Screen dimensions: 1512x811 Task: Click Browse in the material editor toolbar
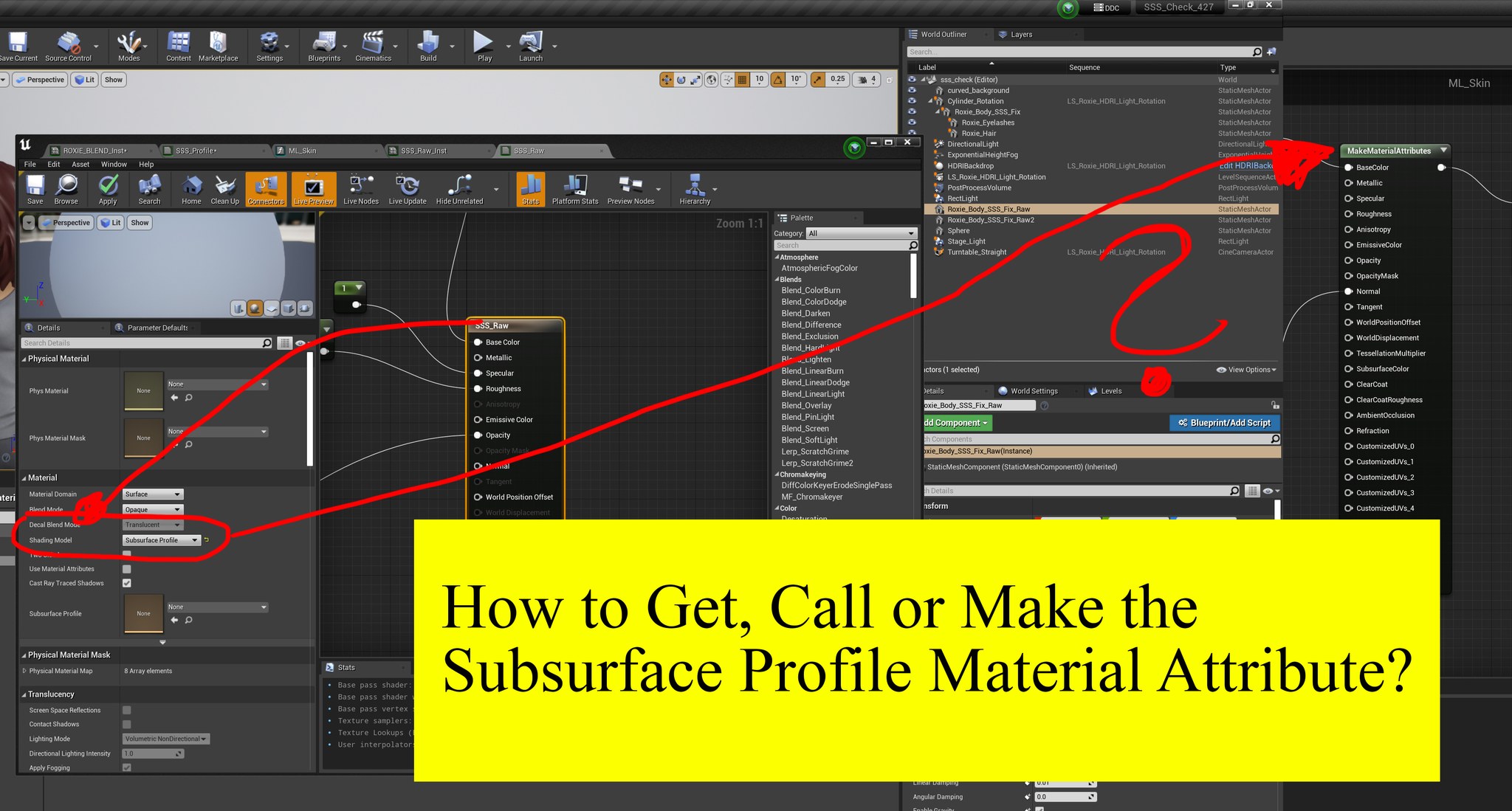point(66,189)
